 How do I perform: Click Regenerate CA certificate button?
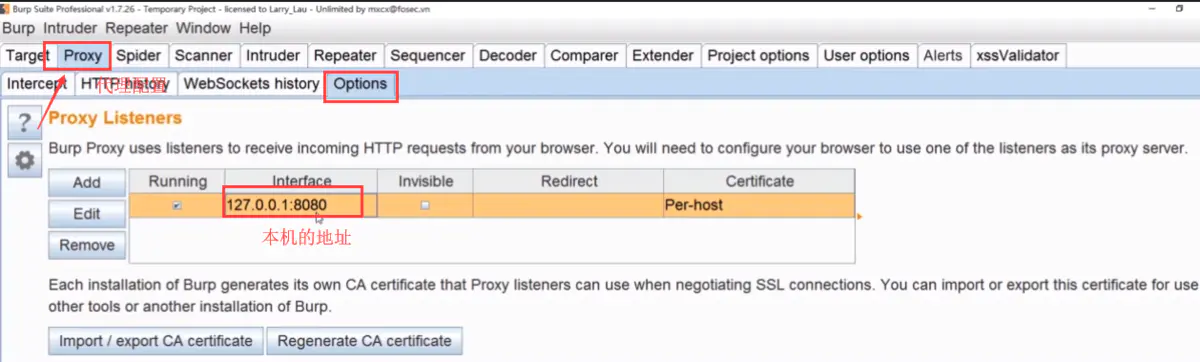click(x=365, y=341)
